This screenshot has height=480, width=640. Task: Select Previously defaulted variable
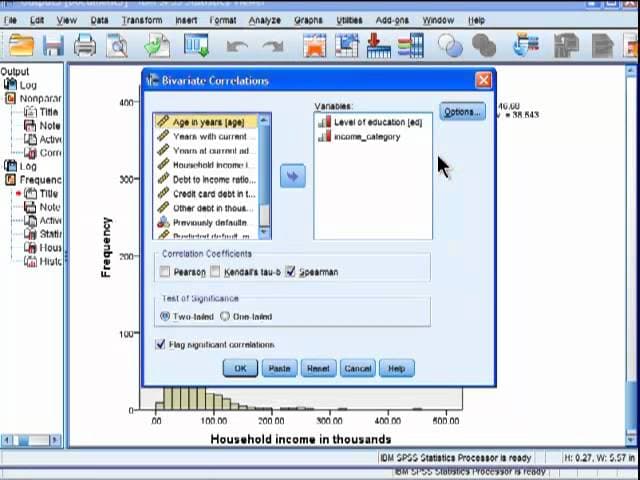point(206,222)
